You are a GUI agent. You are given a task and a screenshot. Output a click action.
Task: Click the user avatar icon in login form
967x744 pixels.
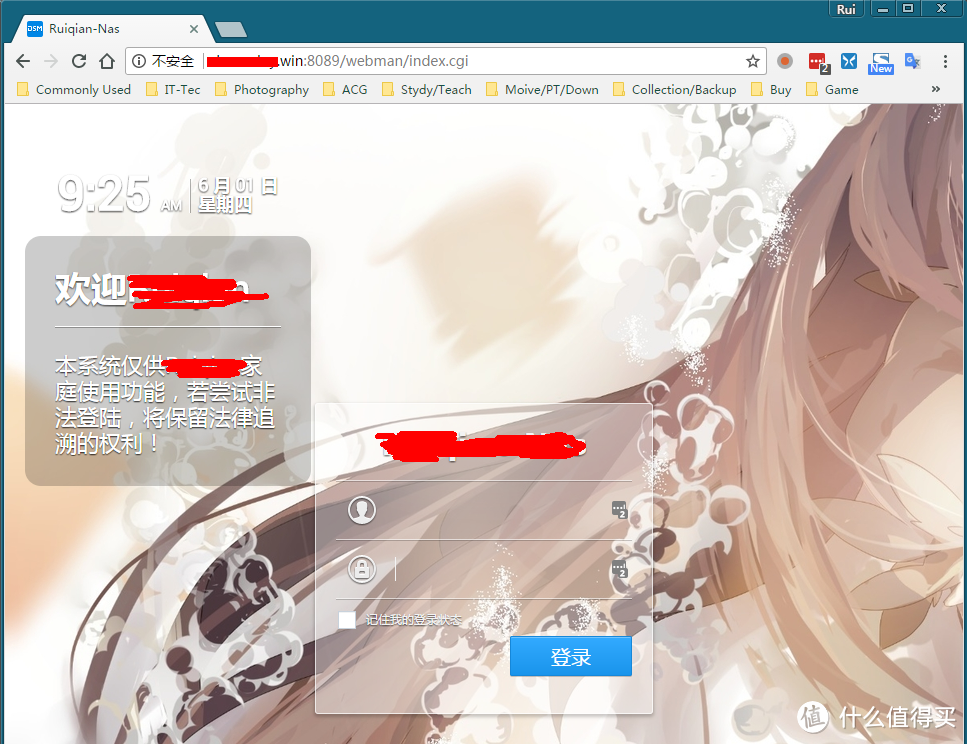click(x=362, y=510)
